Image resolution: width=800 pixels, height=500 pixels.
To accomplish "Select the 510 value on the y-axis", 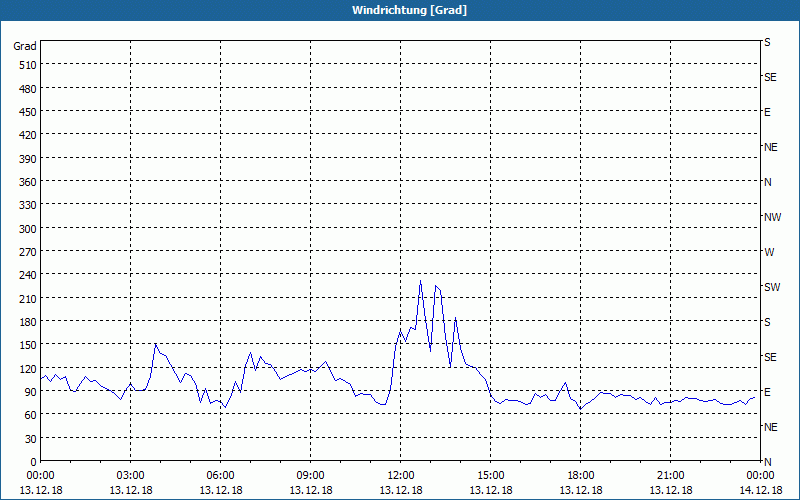I will point(28,65).
